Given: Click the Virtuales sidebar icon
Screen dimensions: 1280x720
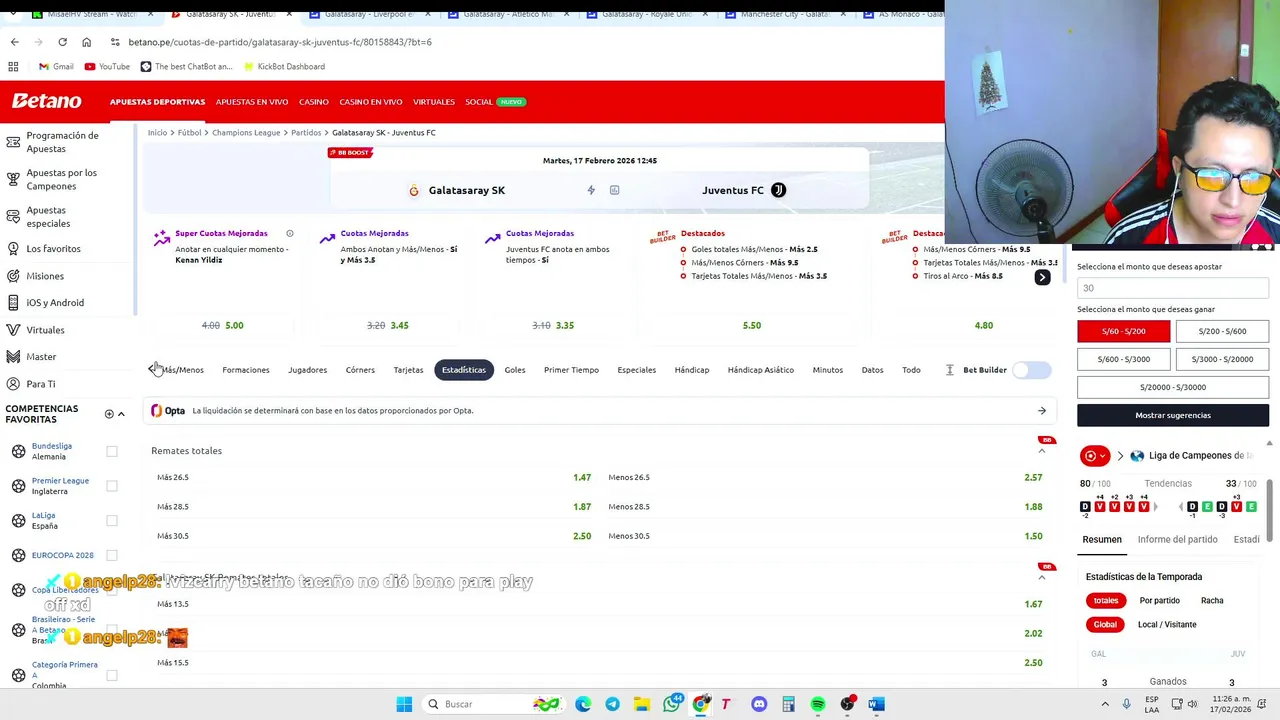Looking at the screenshot, I should coord(13,330).
